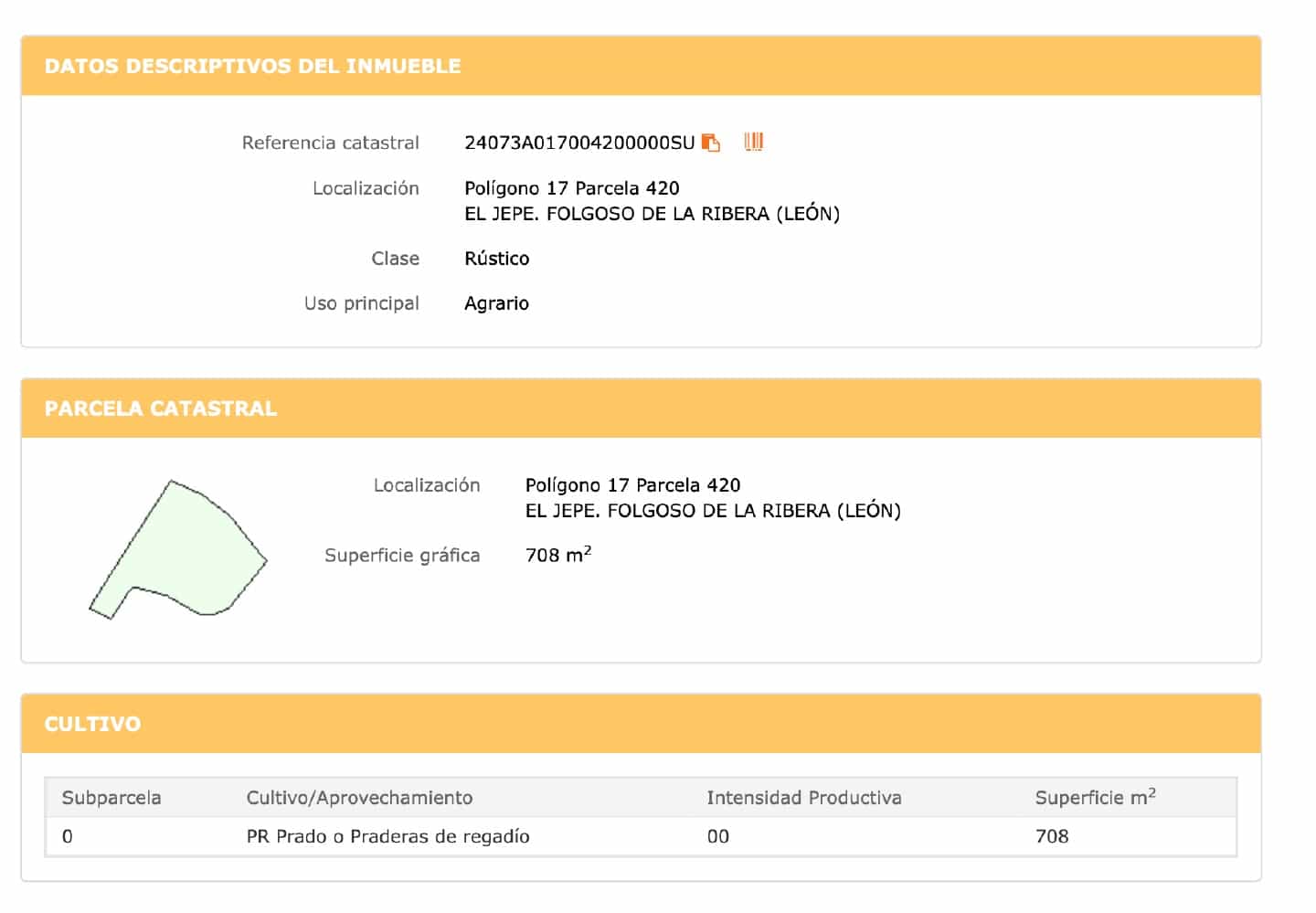Click the '708' surface cell in the crop table

pyautogui.click(x=1052, y=836)
